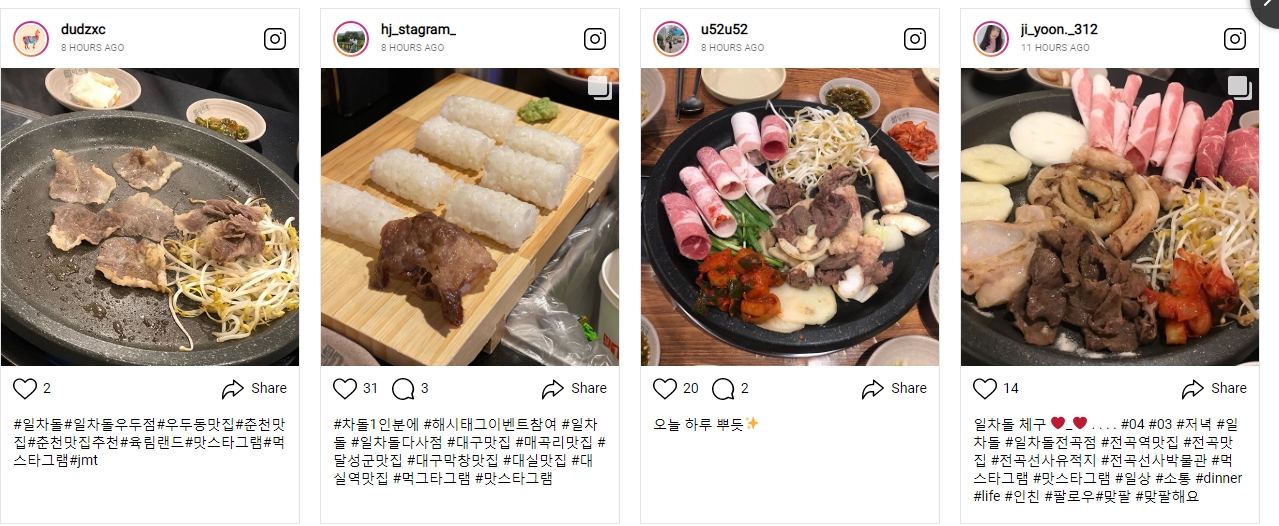
Task: Open ji_yoon._312 profile avatar
Action: (991, 39)
